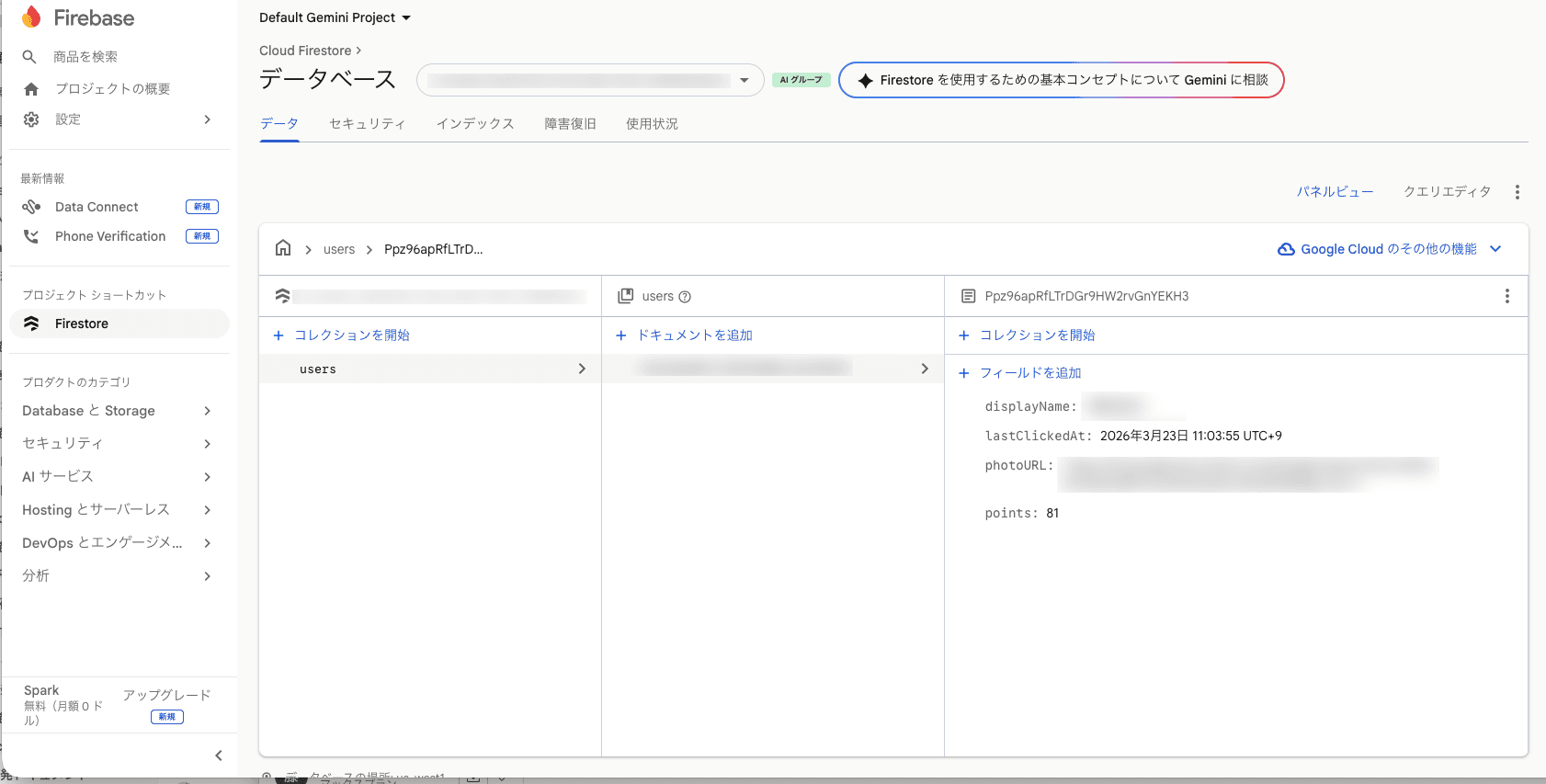Click アップグレード plan link

coord(167,695)
